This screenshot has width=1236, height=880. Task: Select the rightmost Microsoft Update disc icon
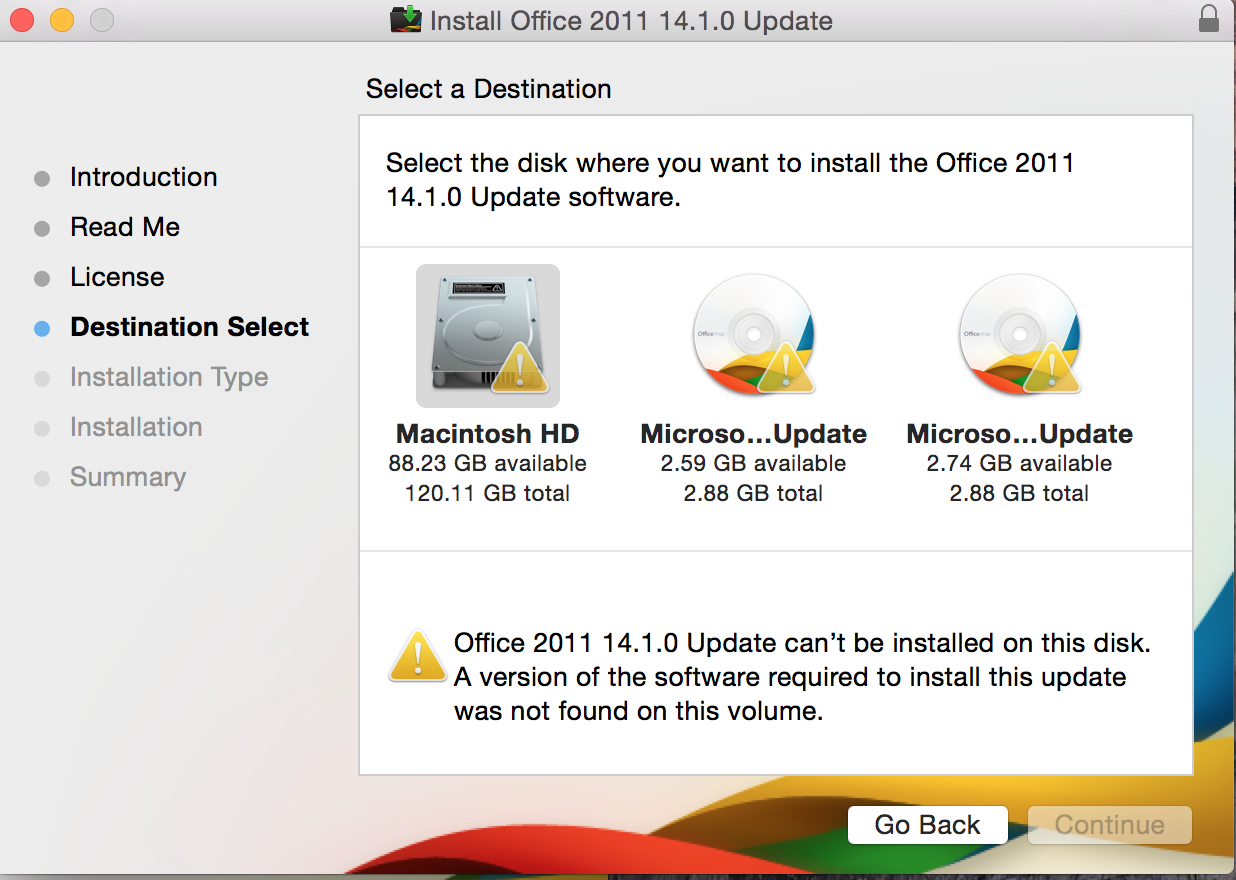pyautogui.click(x=1019, y=335)
